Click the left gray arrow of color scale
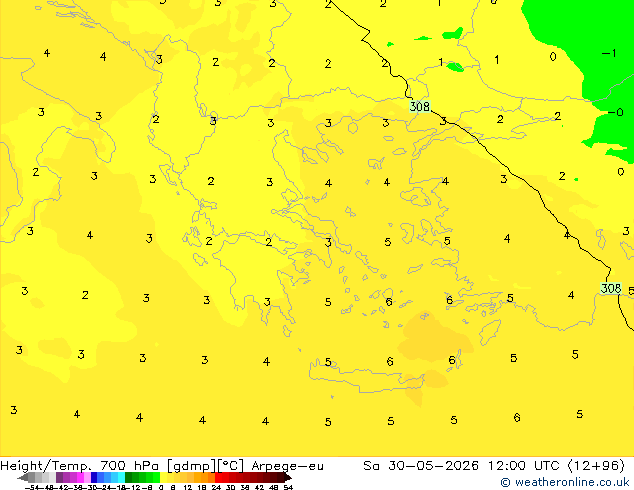Screen dimensions: 634x490 coord(23,477)
